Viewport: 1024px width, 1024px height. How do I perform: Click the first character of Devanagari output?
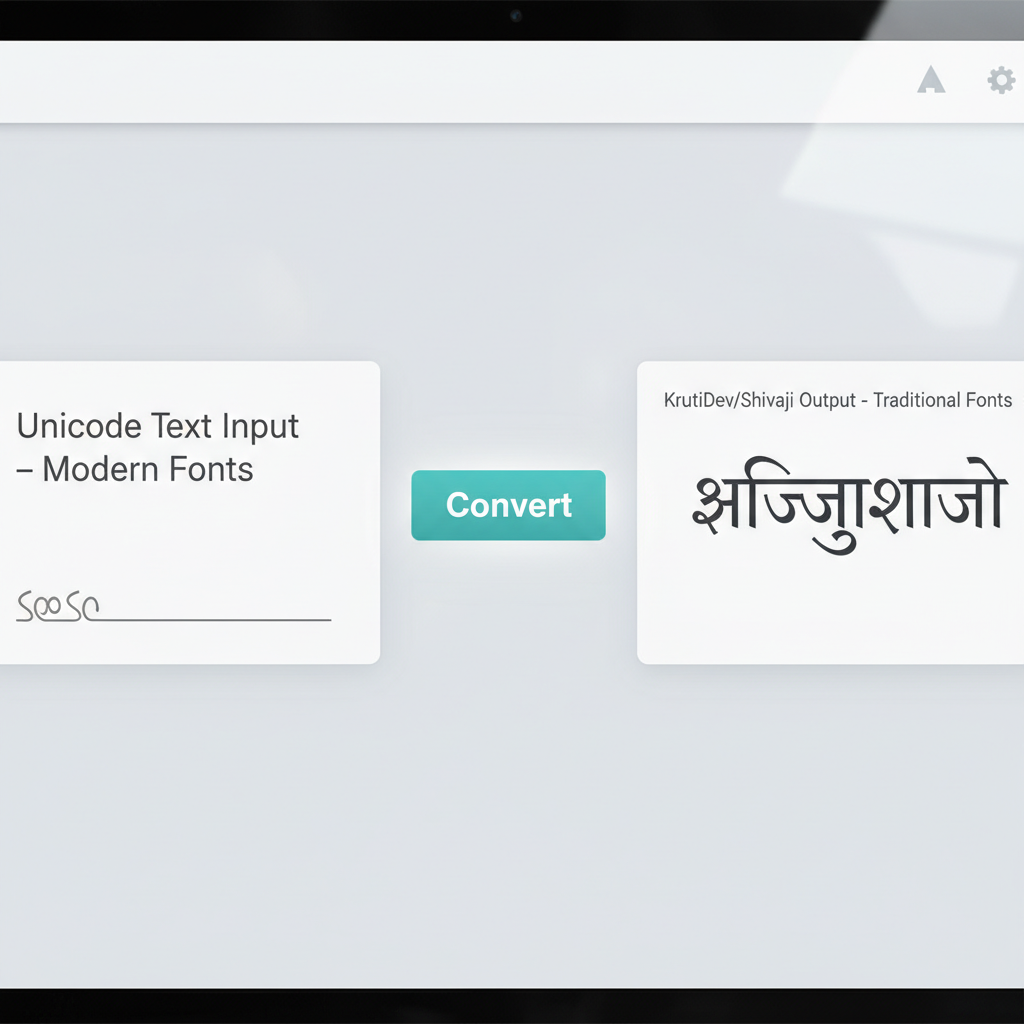pos(712,503)
